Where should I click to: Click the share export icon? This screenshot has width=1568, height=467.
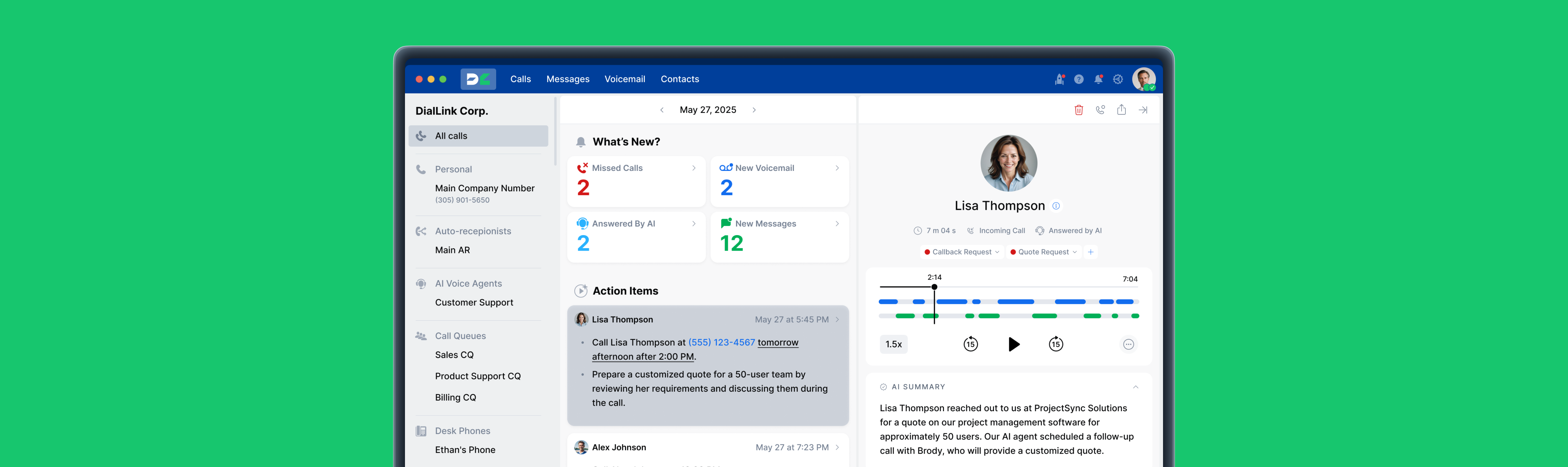point(1121,110)
